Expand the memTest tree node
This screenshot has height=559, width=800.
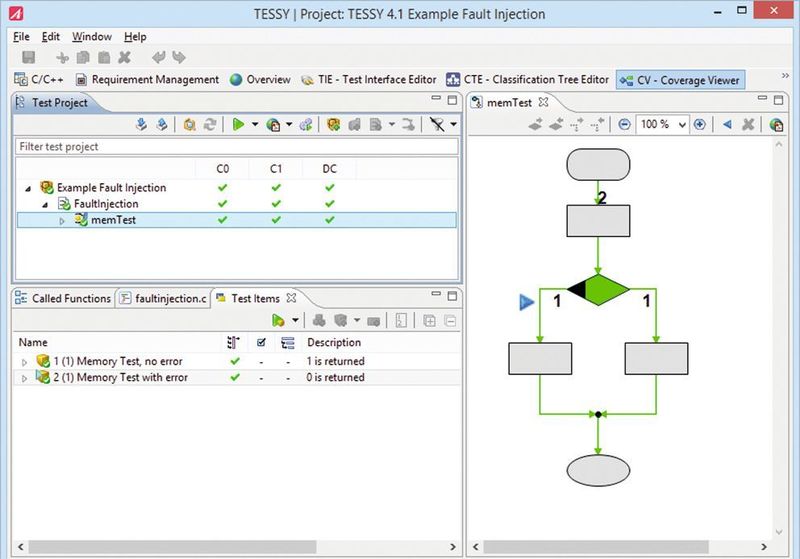[x=62, y=221]
